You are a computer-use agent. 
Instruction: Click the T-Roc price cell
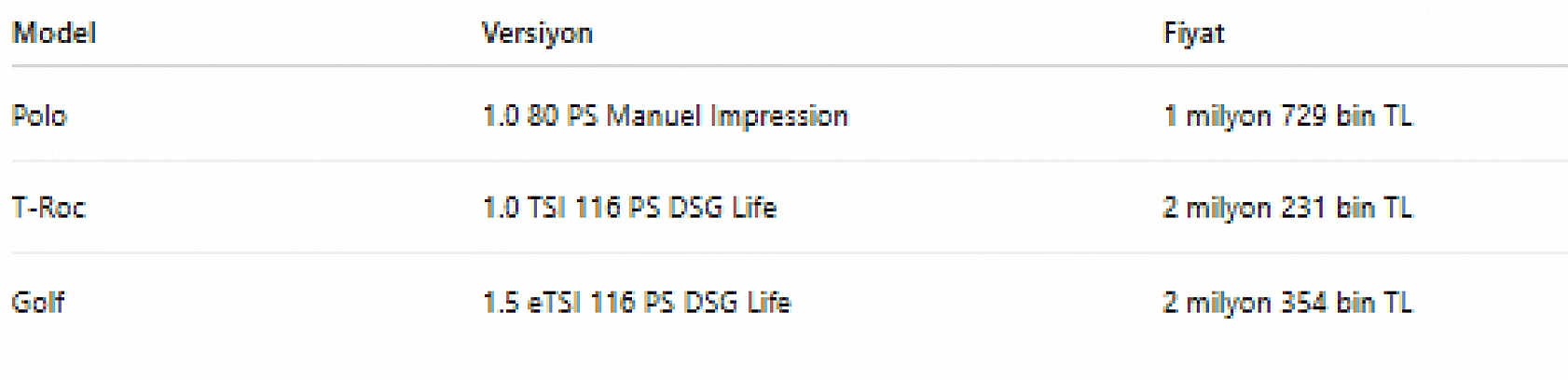click(1287, 207)
